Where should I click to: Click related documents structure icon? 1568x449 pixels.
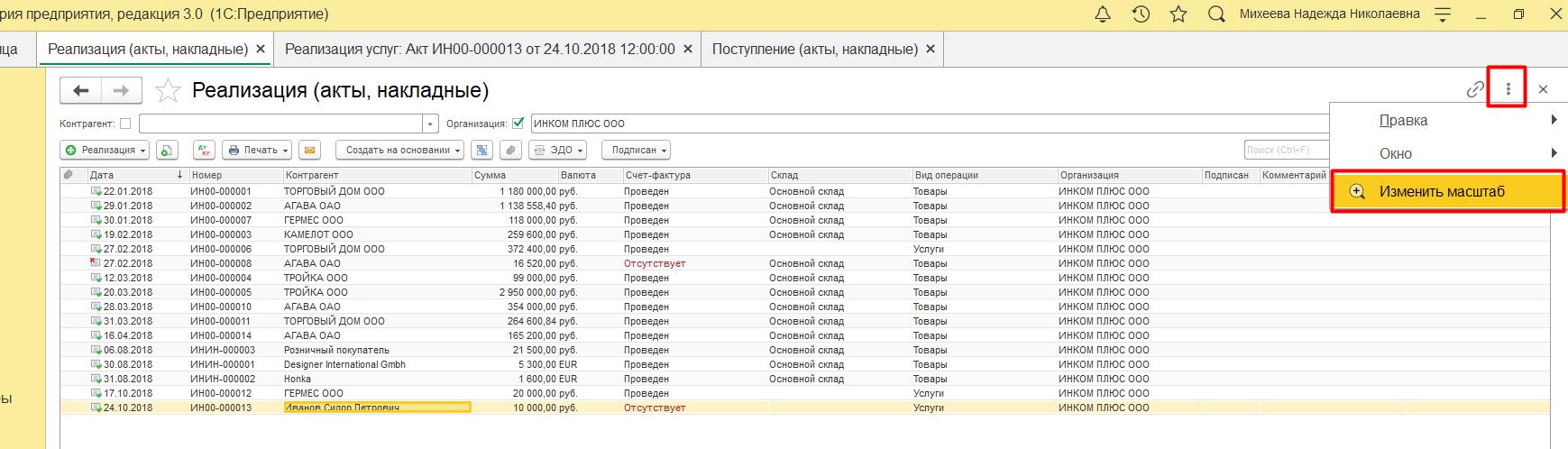[482, 150]
